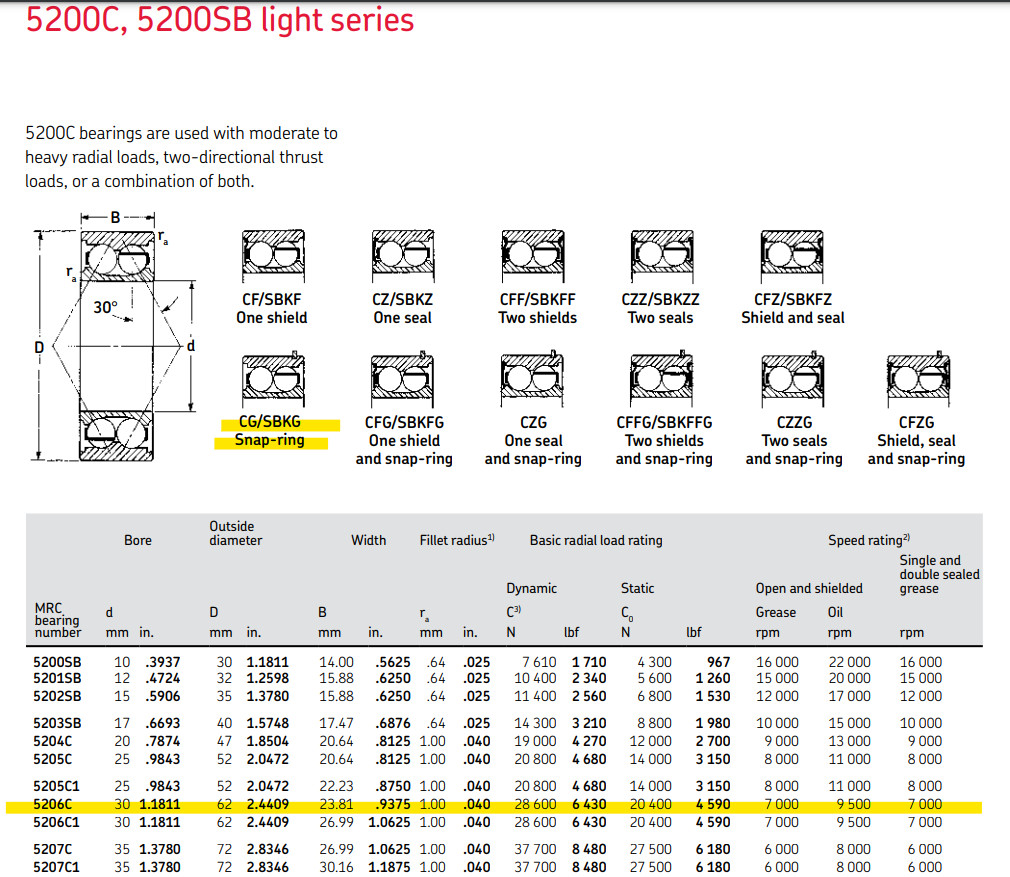1010x877 pixels.
Task: Click the CFZ/SBKFZ shield and seal diagram
Action: 792,256
